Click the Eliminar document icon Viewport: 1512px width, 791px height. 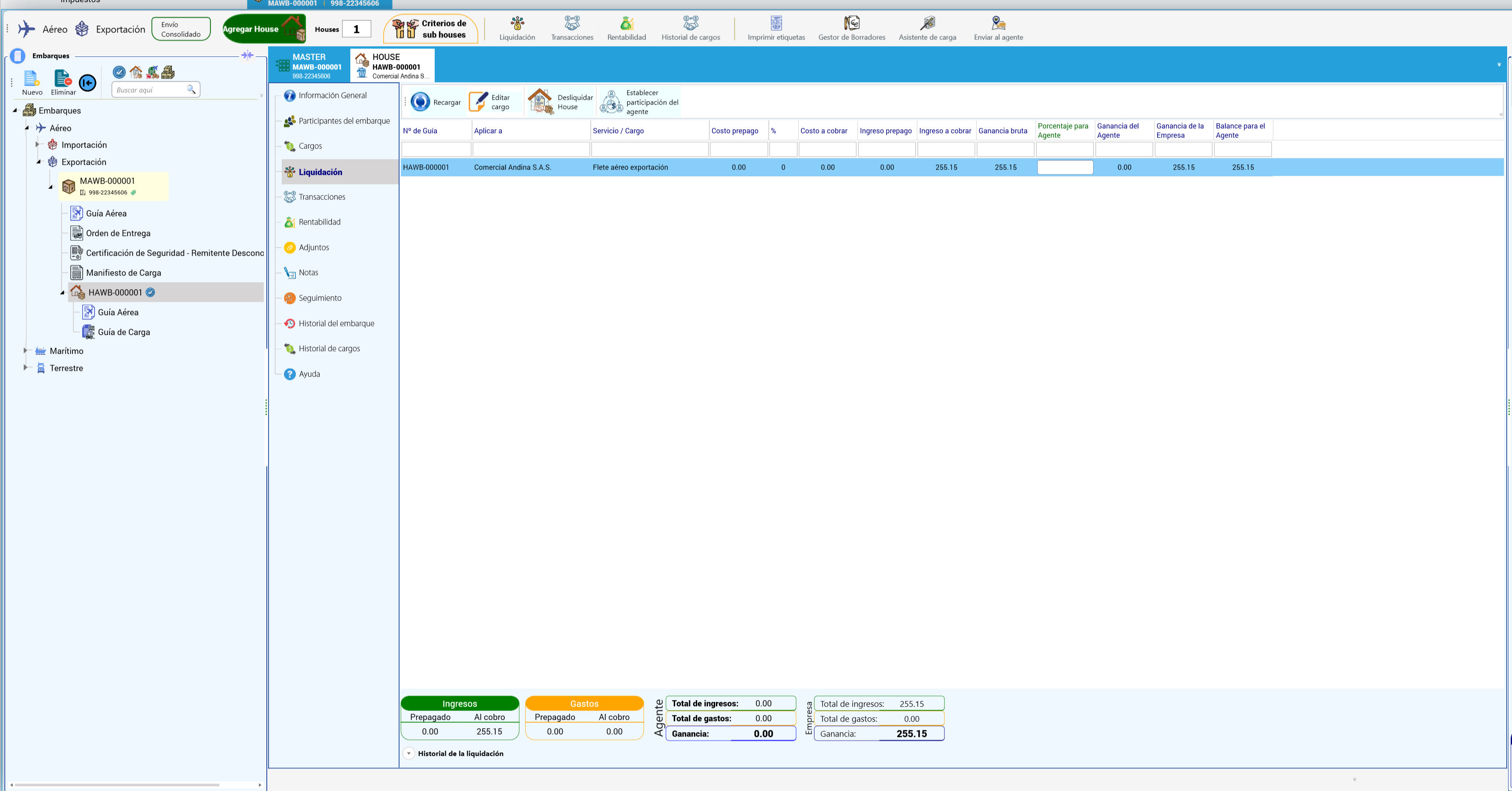point(63,78)
